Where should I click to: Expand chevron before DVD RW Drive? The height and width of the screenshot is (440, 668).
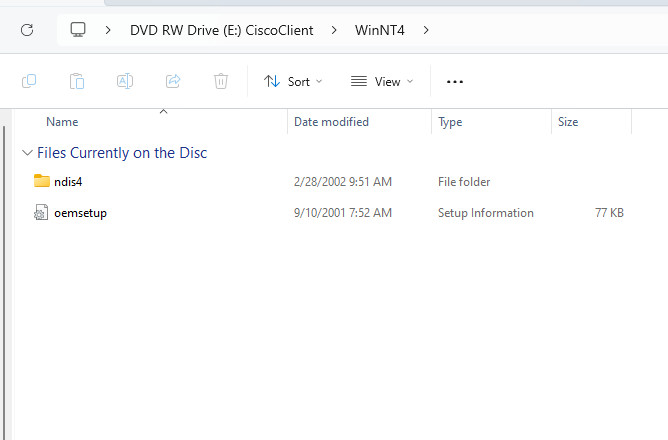tap(108, 30)
